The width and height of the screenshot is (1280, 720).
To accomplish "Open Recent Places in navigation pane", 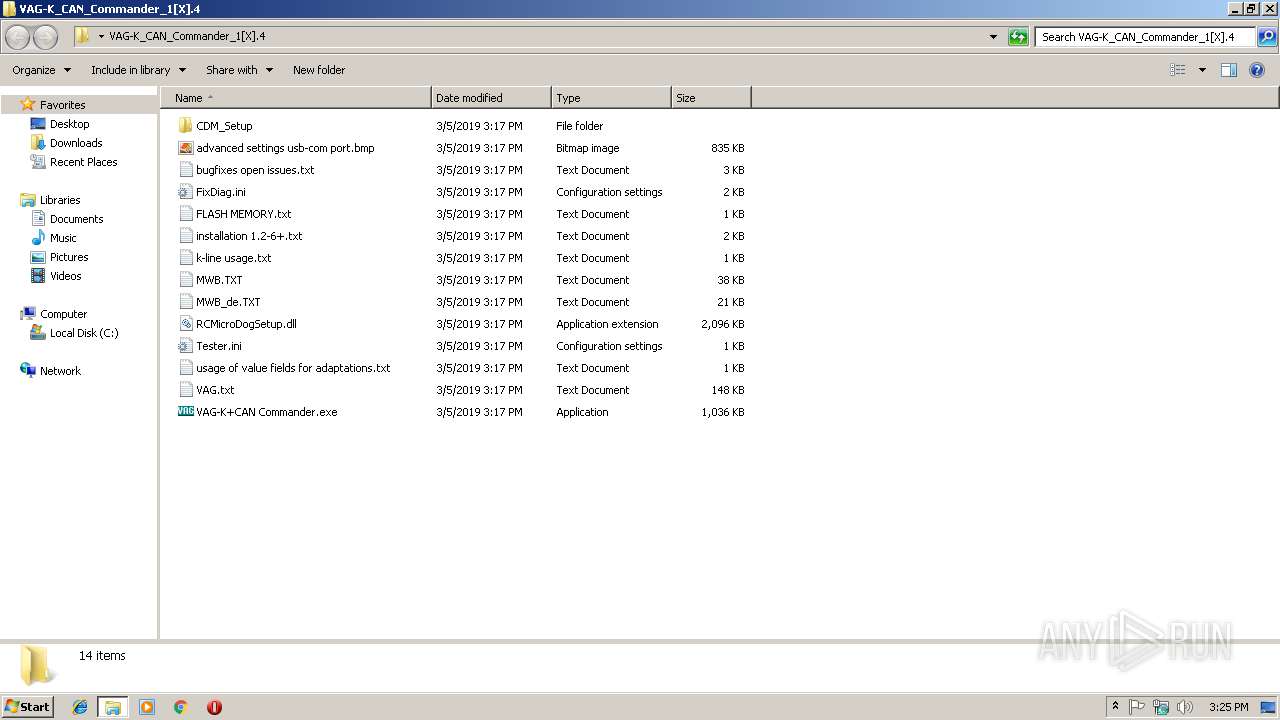I will click(83, 162).
